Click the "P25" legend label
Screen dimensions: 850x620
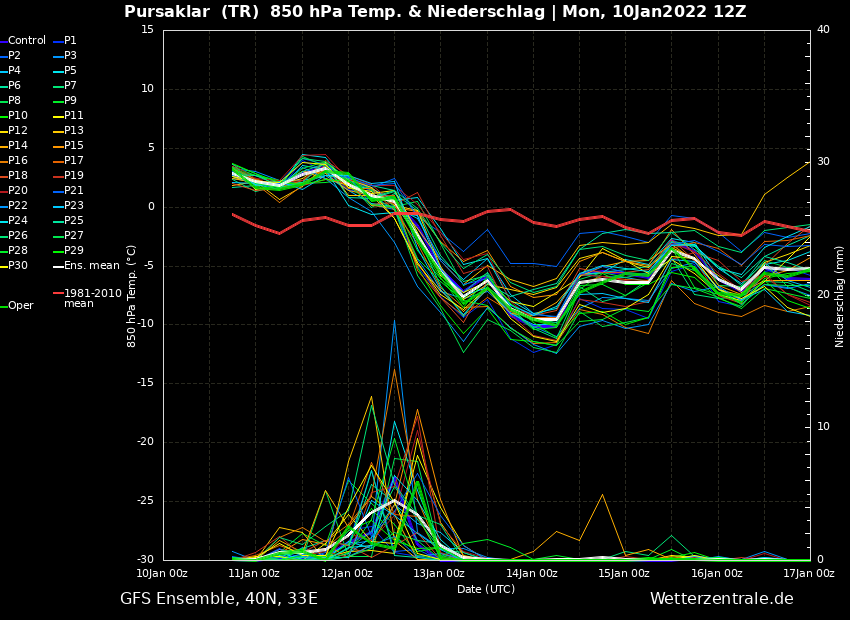(x=74, y=221)
